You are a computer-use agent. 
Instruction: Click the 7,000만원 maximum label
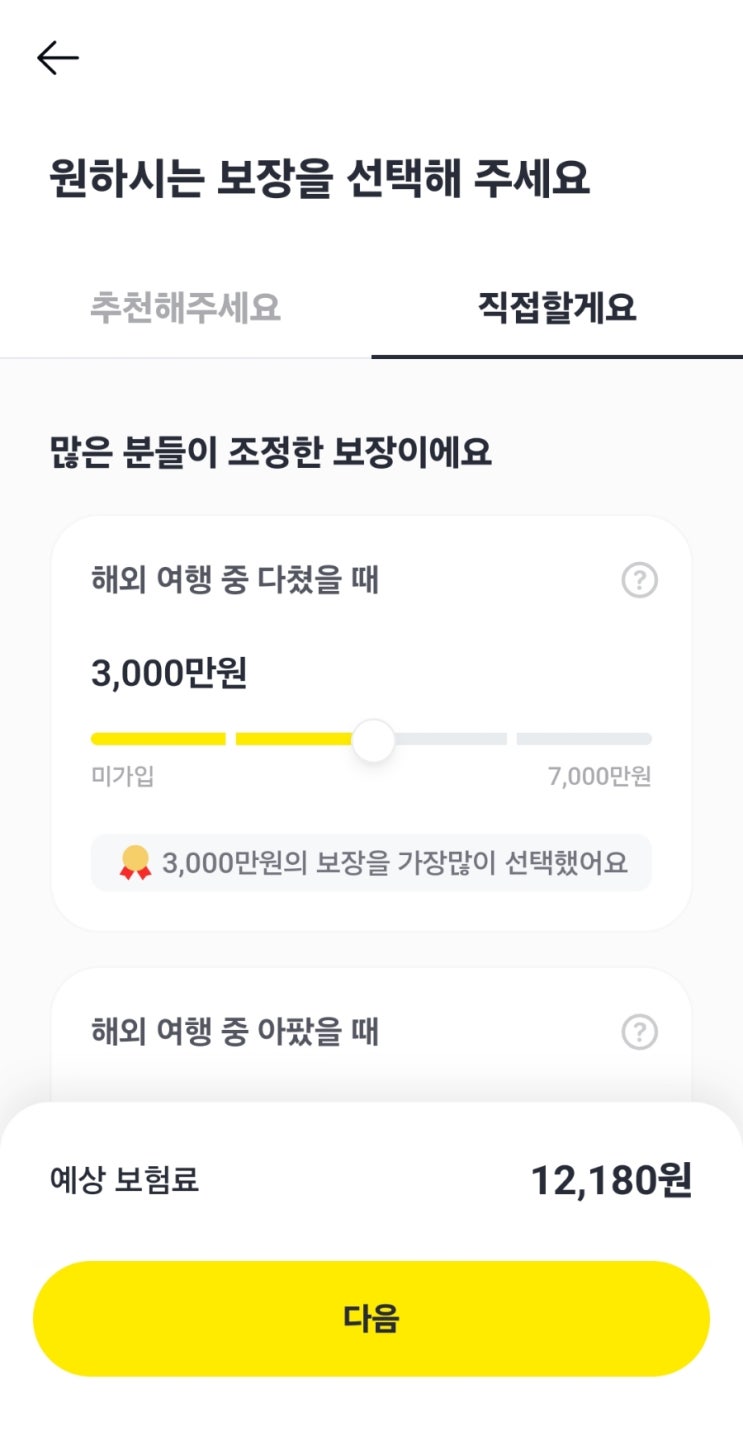coord(599,777)
